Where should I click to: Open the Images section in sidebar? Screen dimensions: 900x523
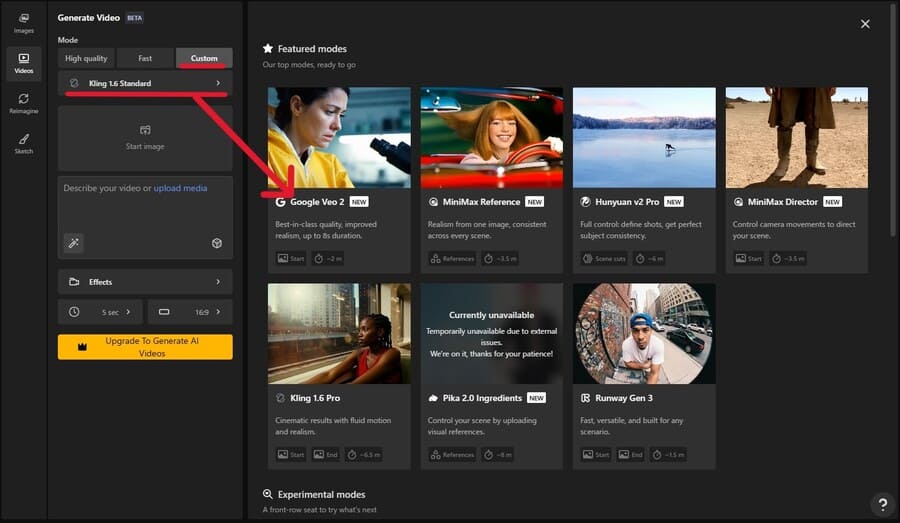click(x=24, y=23)
